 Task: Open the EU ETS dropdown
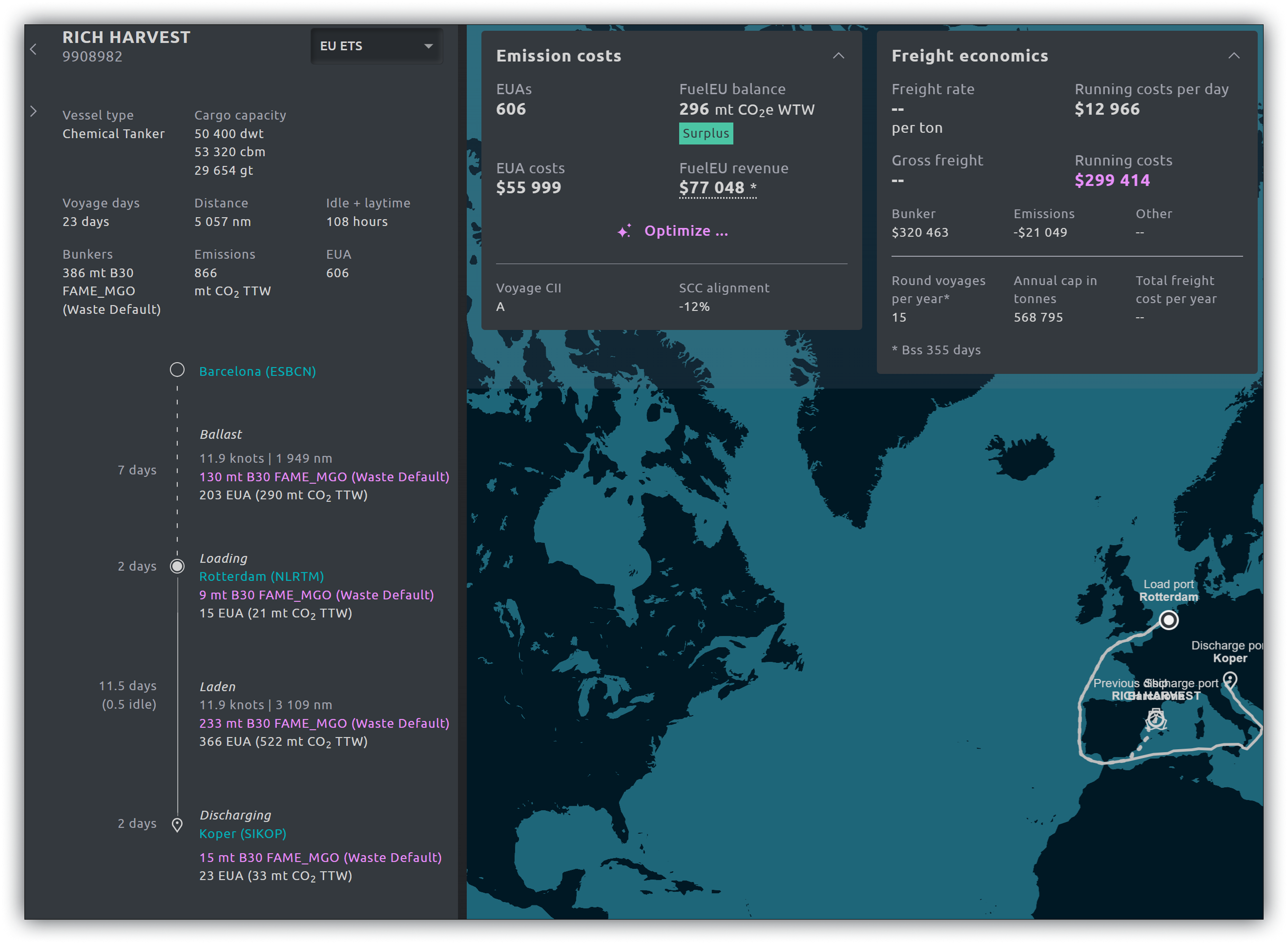click(x=376, y=46)
